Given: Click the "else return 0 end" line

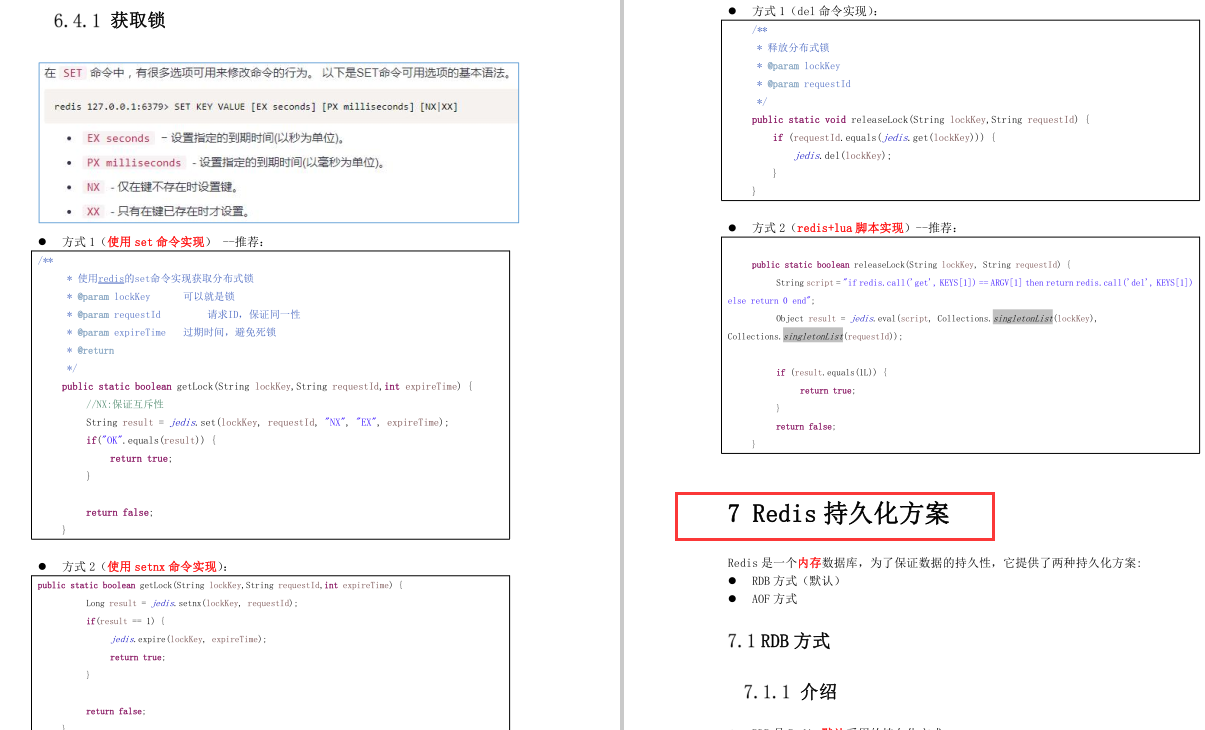Looking at the screenshot, I should pos(772,301).
